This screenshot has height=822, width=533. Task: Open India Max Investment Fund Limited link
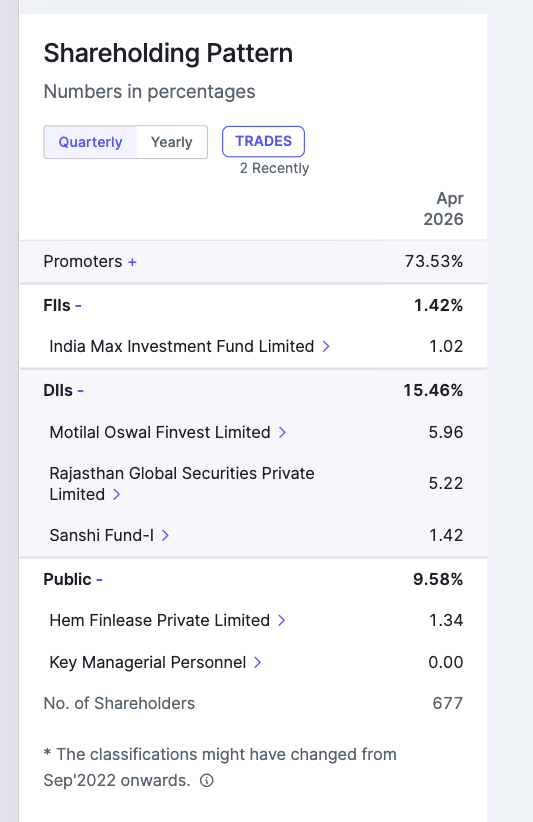pos(181,347)
